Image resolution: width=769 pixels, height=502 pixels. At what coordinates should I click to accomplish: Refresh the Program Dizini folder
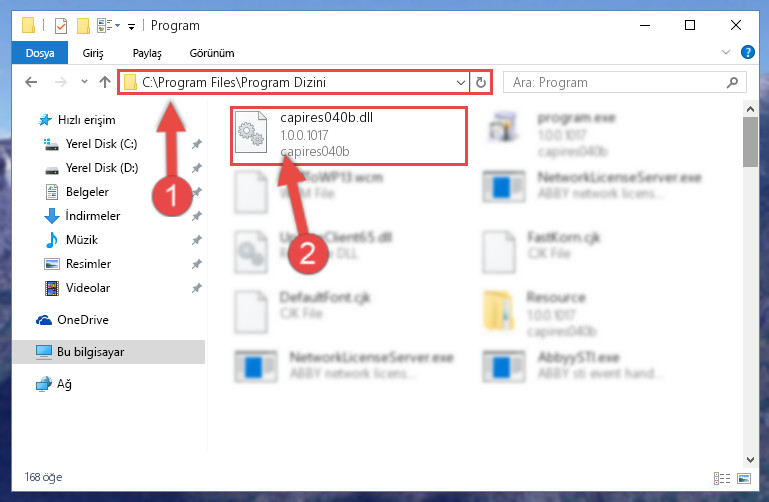coord(481,82)
